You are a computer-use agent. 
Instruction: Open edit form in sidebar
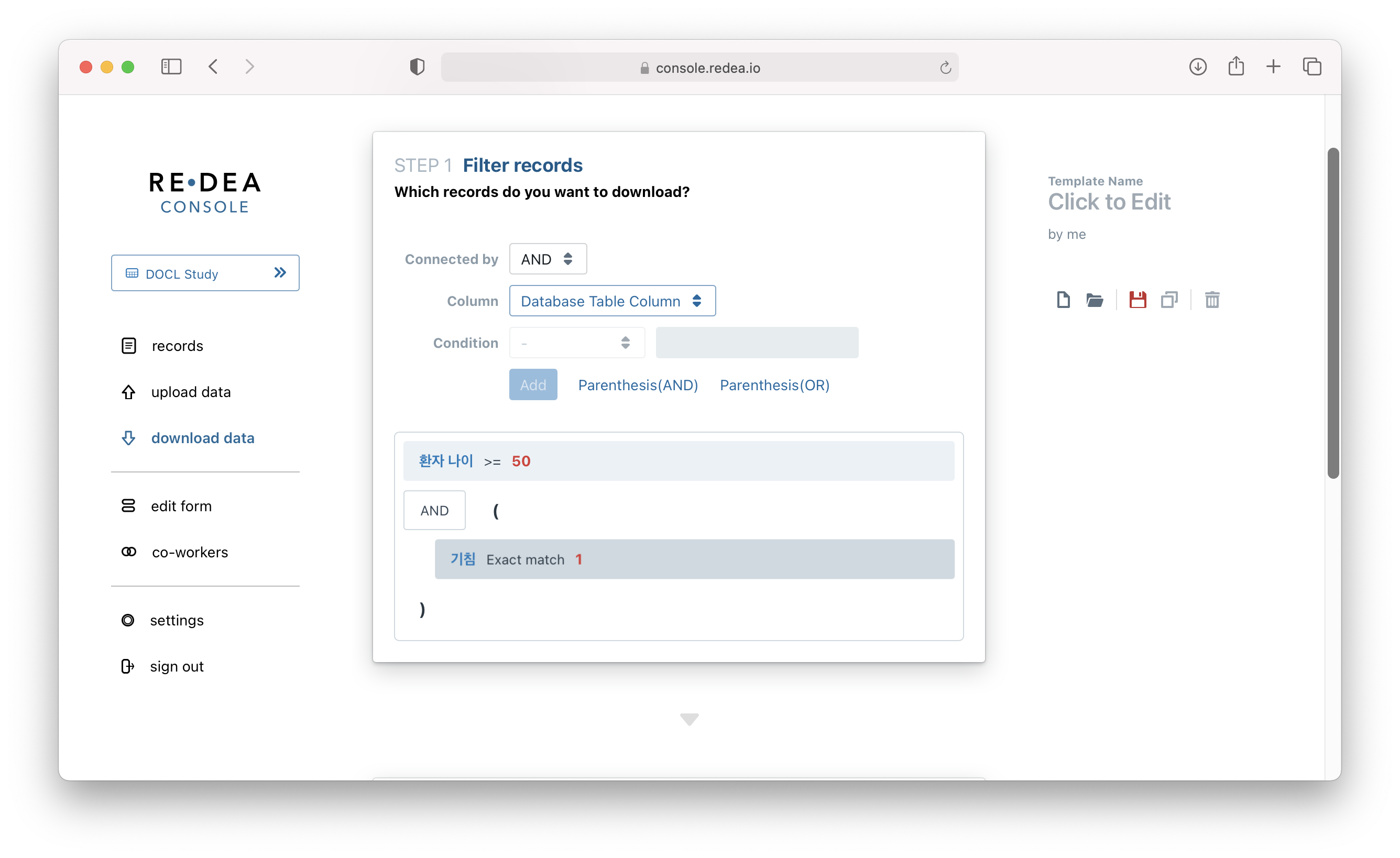[x=181, y=505]
